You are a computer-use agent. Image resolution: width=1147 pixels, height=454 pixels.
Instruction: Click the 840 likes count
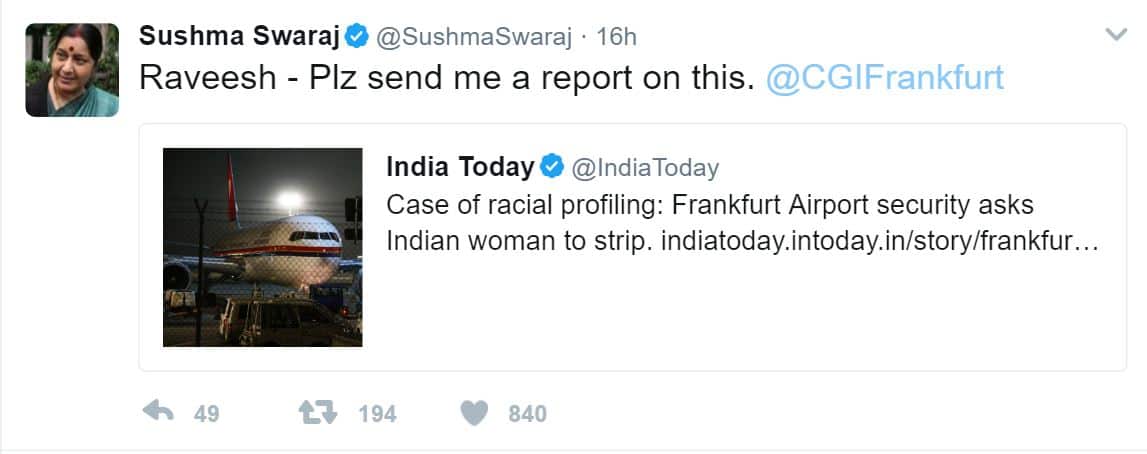527,413
